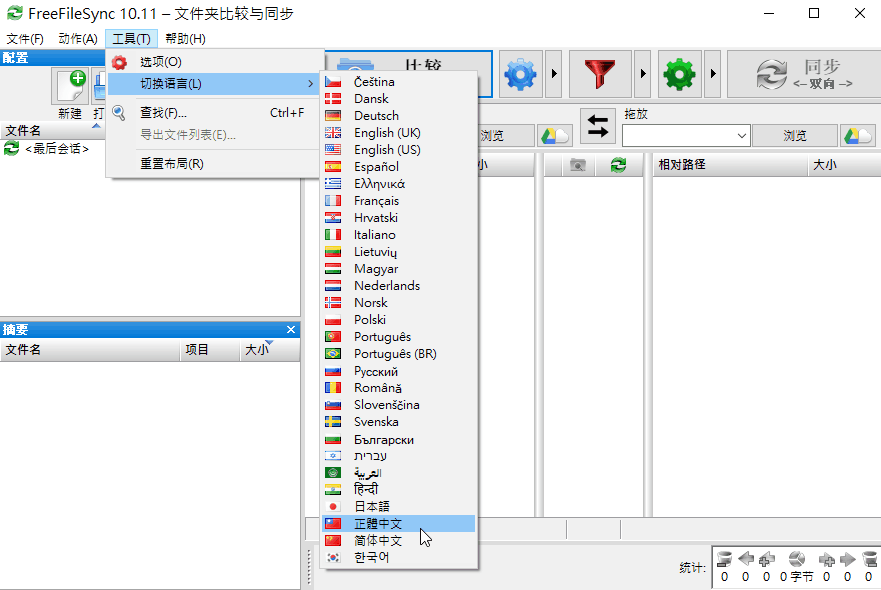Open the blue comparison settings gear
This screenshot has width=881, height=590.
pyautogui.click(x=520, y=74)
